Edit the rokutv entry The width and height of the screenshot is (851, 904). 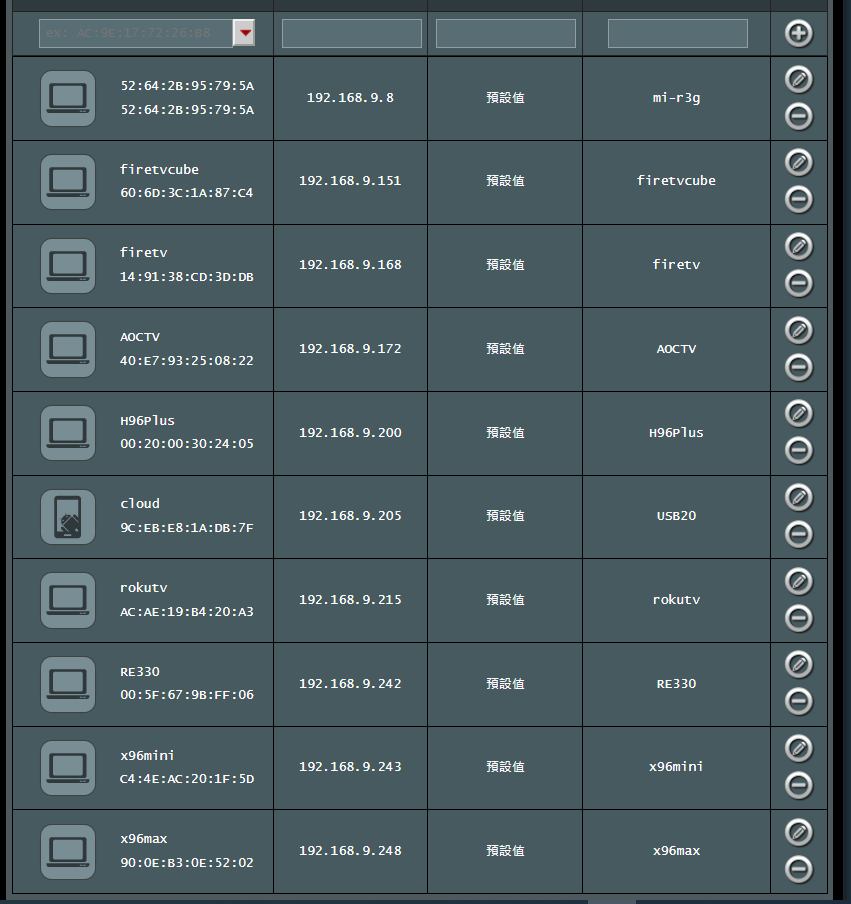(798, 580)
